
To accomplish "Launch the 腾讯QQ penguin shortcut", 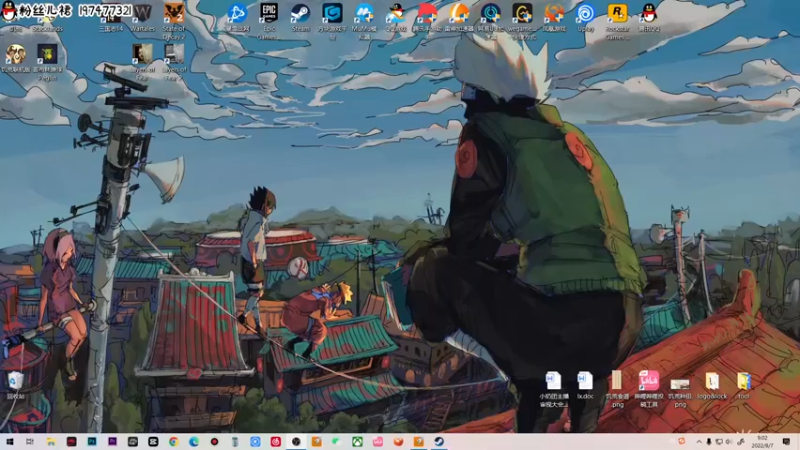I will pos(649,17).
